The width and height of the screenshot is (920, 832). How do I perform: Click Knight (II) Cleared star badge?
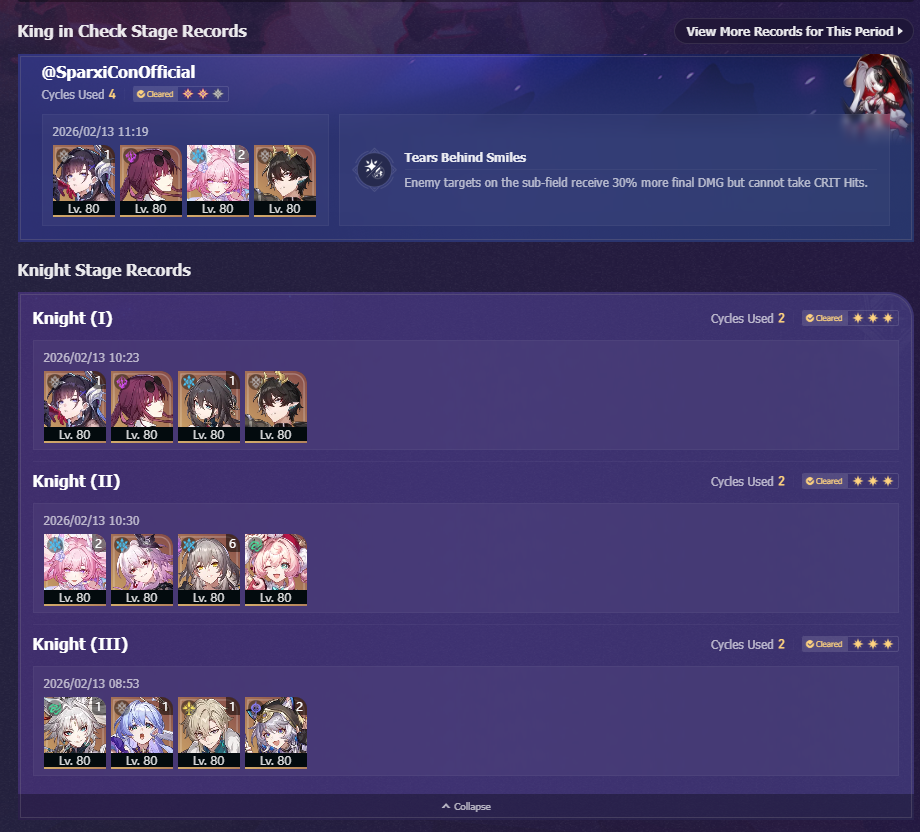[850, 481]
